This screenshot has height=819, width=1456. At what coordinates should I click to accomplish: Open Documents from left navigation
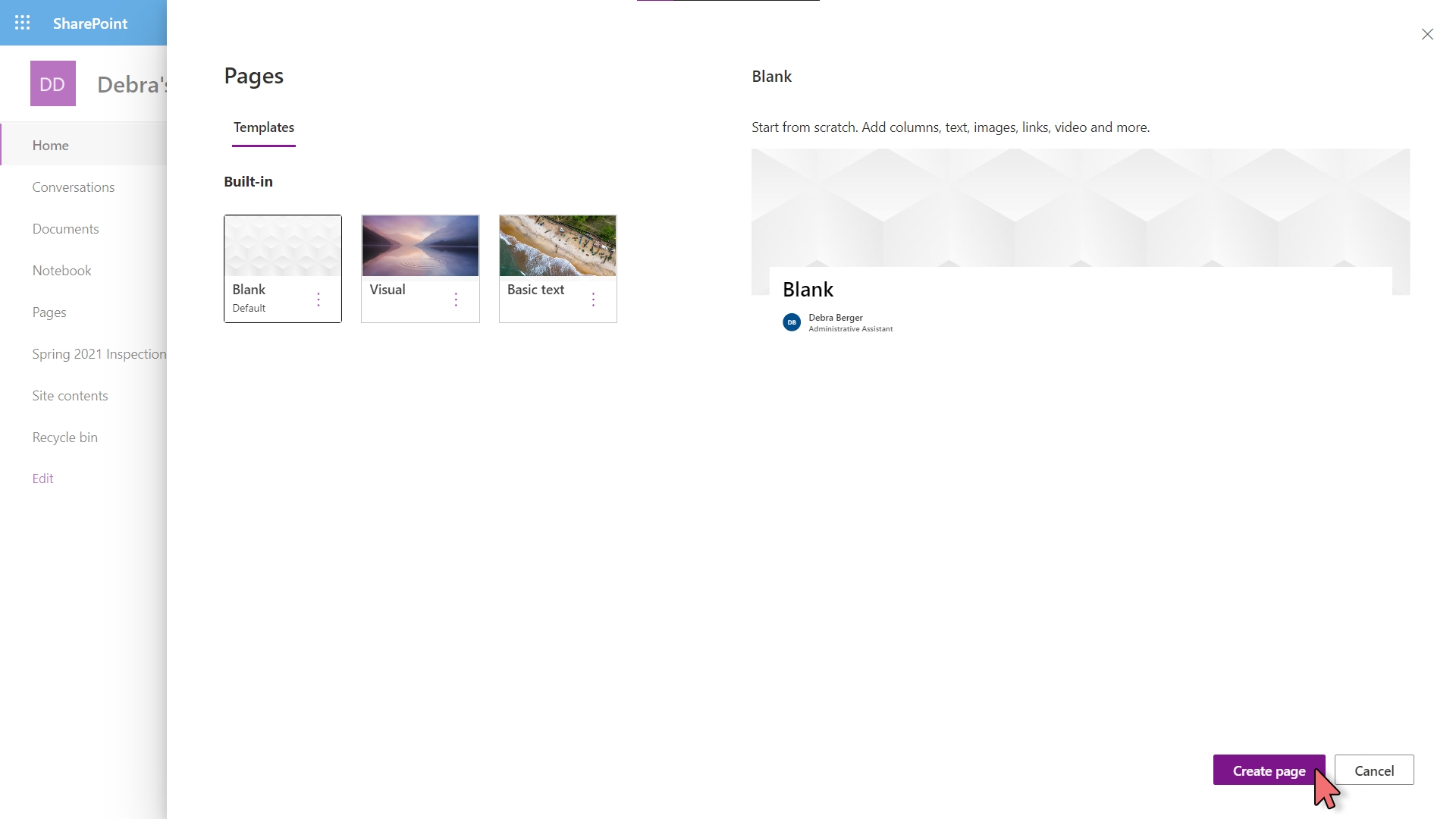pos(65,229)
